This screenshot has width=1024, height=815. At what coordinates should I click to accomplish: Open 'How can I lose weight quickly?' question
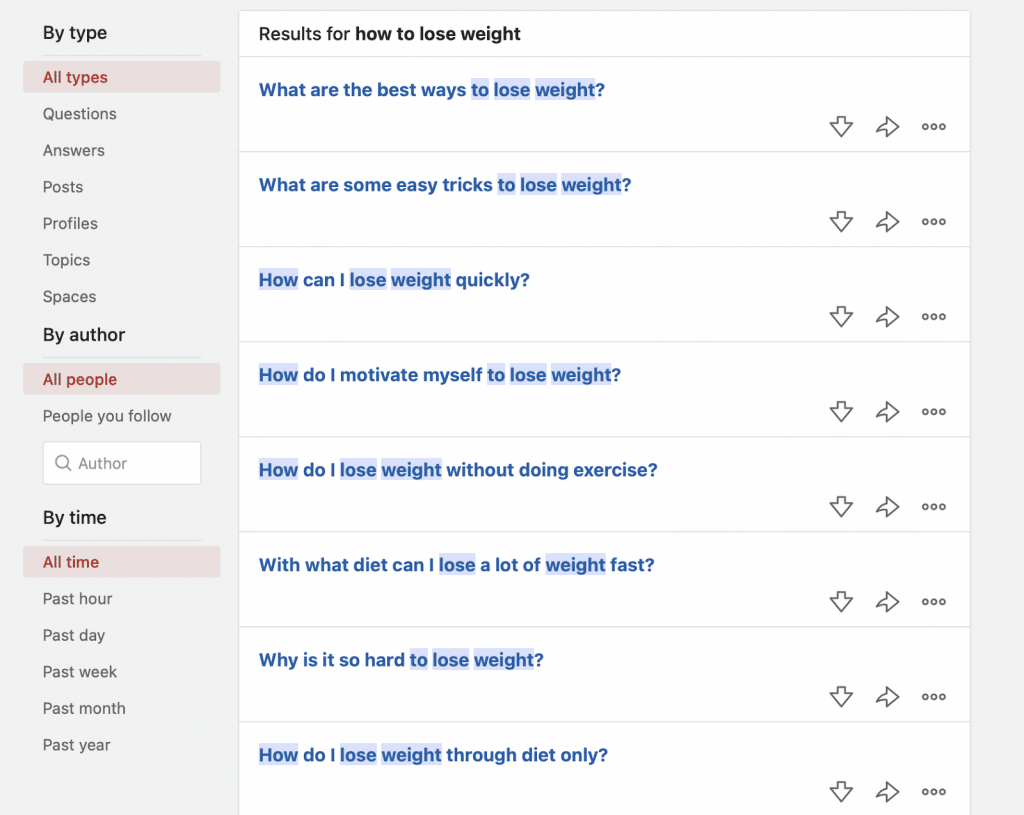[394, 280]
